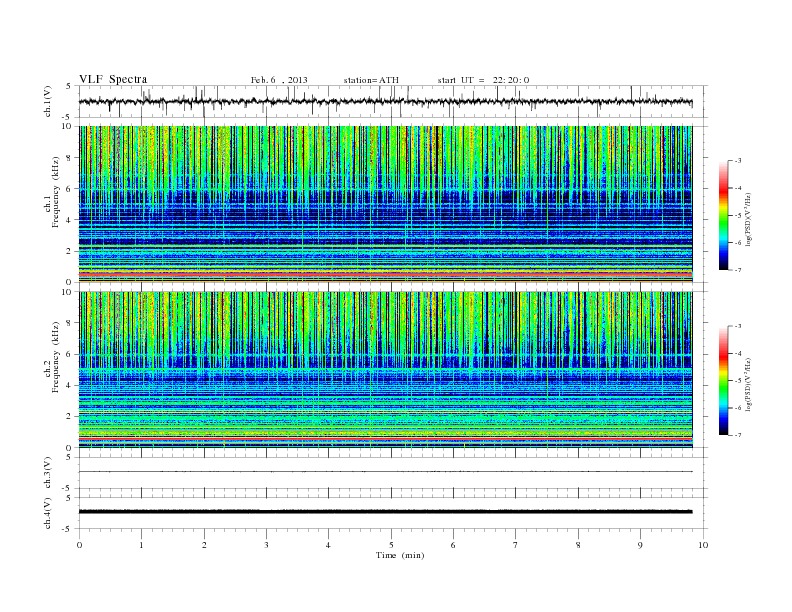Image resolution: width=792 pixels, height=612 pixels.
Task: Click the "VLF Spectra" plot title
Action: [x=113, y=79]
